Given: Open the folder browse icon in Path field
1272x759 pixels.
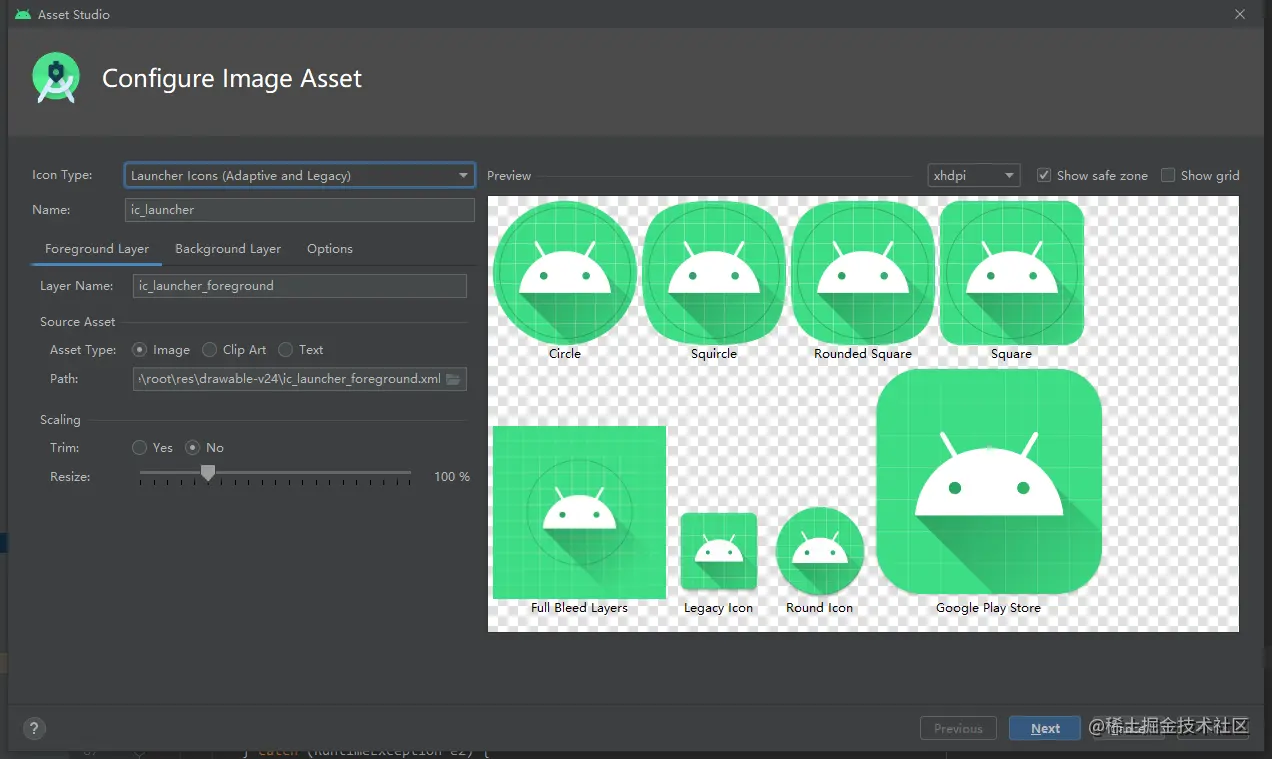Looking at the screenshot, I should pyautogui.click(x=453, y=379).
